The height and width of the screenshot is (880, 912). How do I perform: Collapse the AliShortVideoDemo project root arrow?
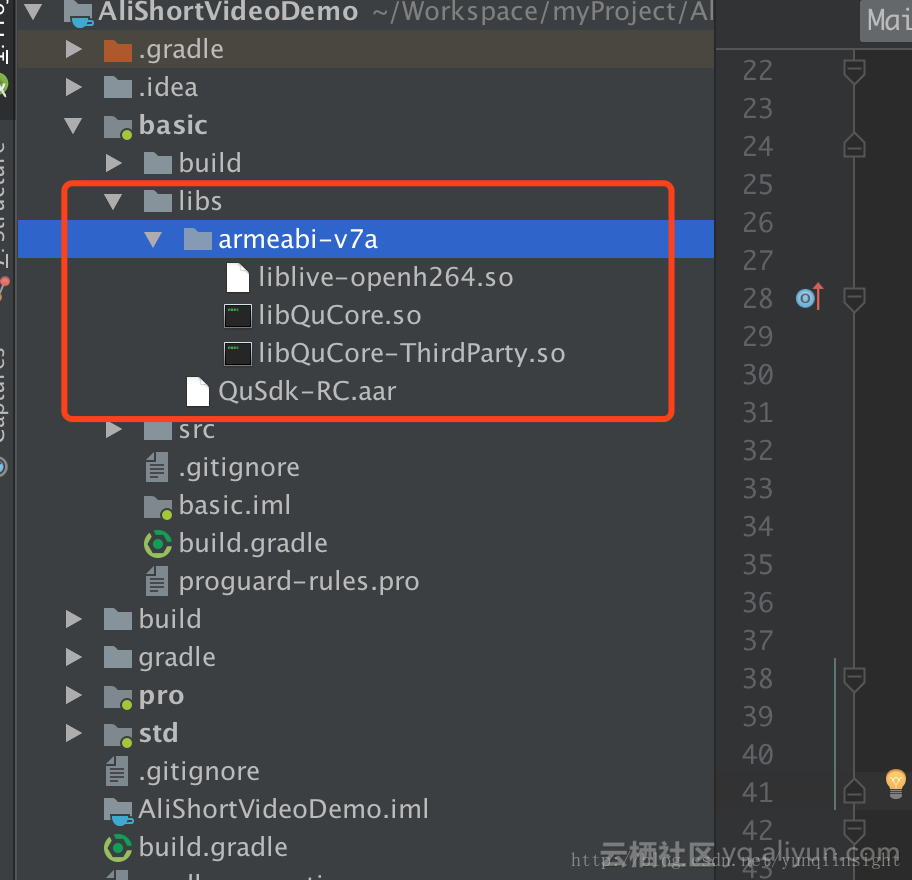(x=34, y=12)
